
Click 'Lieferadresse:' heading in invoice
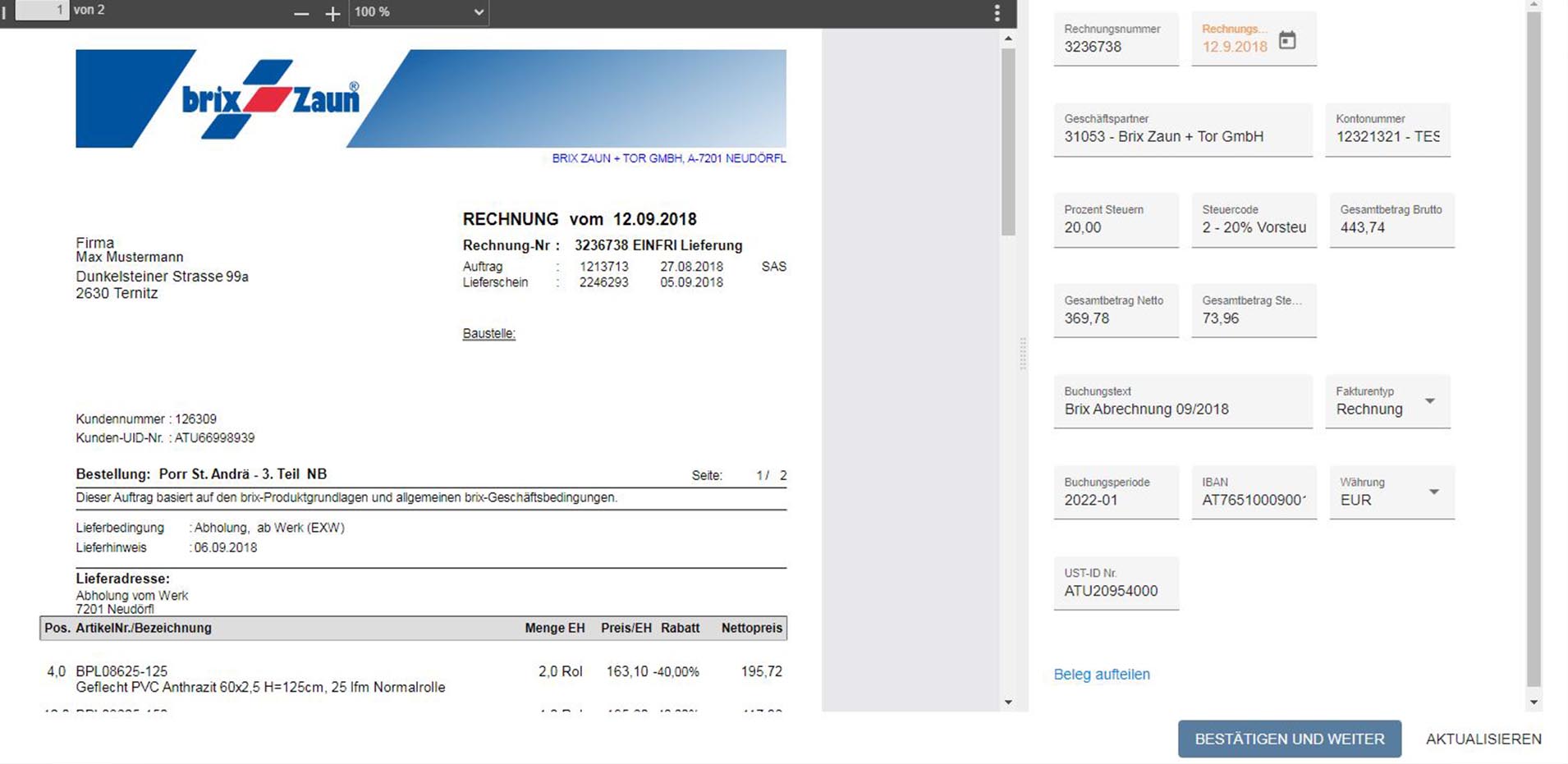click(x=122, y=579)
